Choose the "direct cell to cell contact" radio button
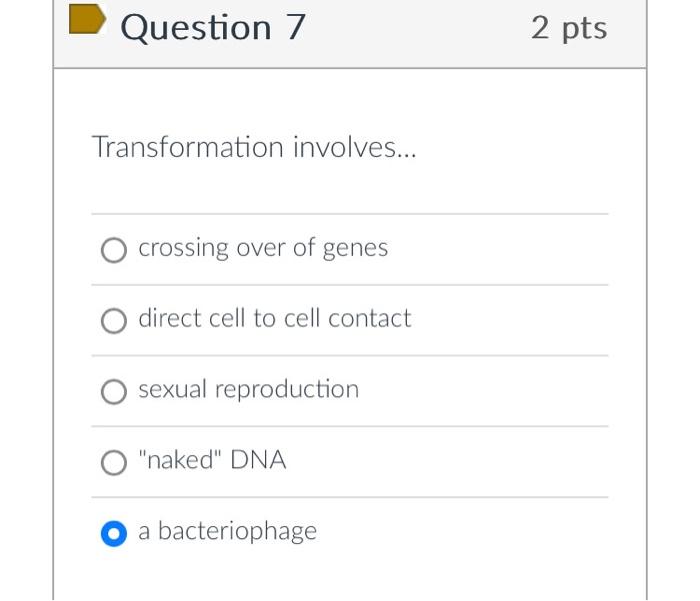The height and width of the screenshot is (601, 700). pyautogui.click(x=114, y=321)
